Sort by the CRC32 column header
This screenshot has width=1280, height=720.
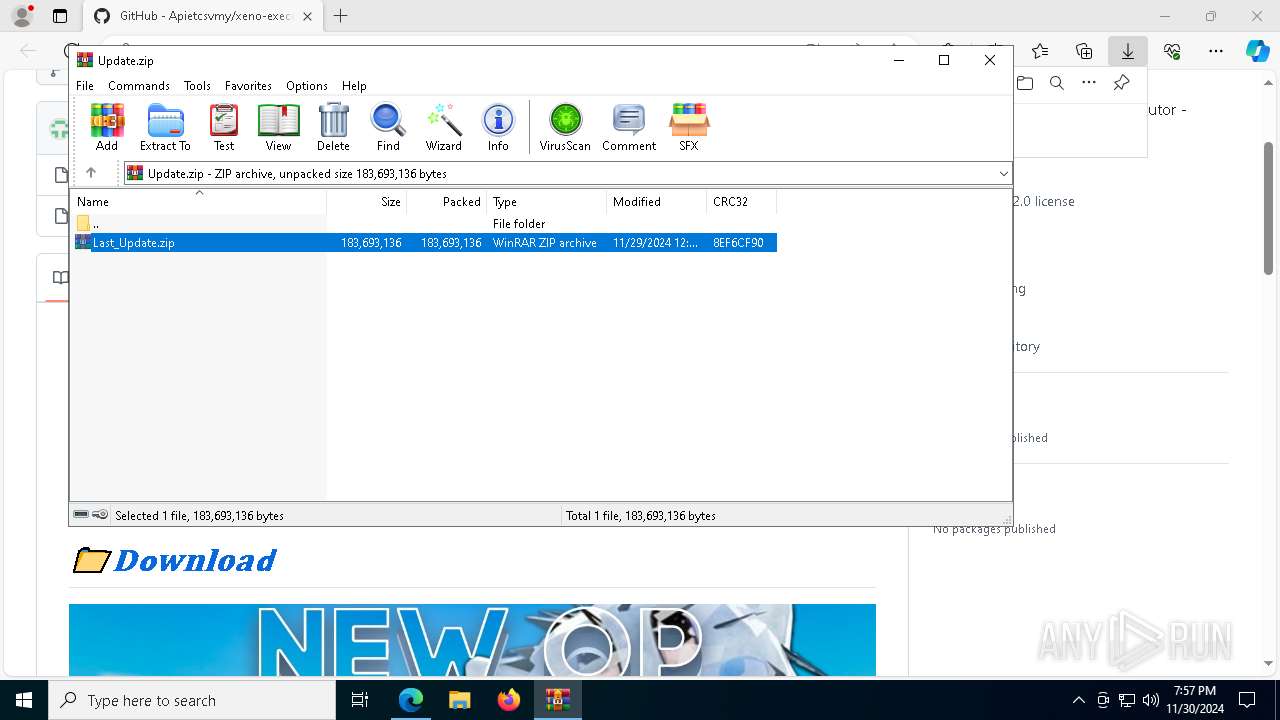(x=742, y=202)
